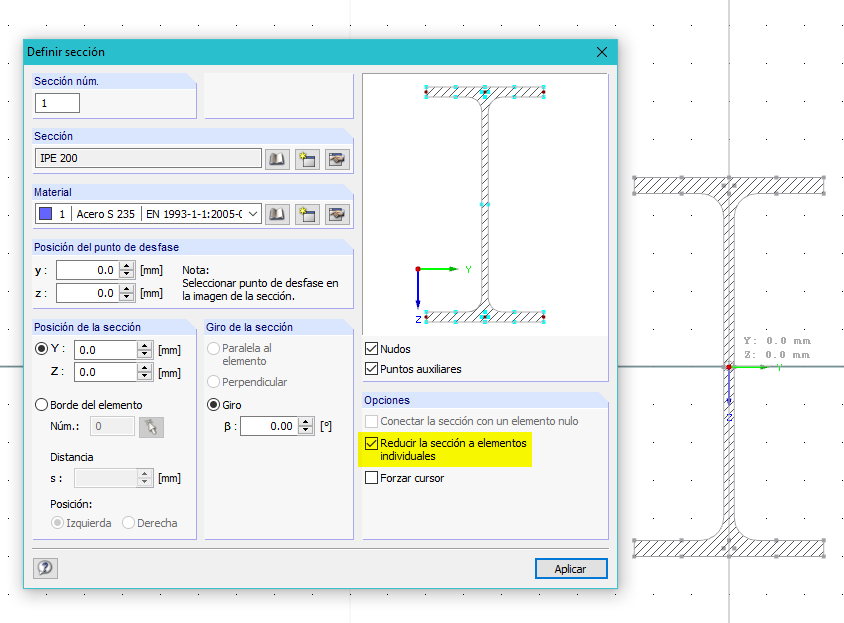Click the 'Nota:' label text
This screenshot has height=623, width=844.
195,270
